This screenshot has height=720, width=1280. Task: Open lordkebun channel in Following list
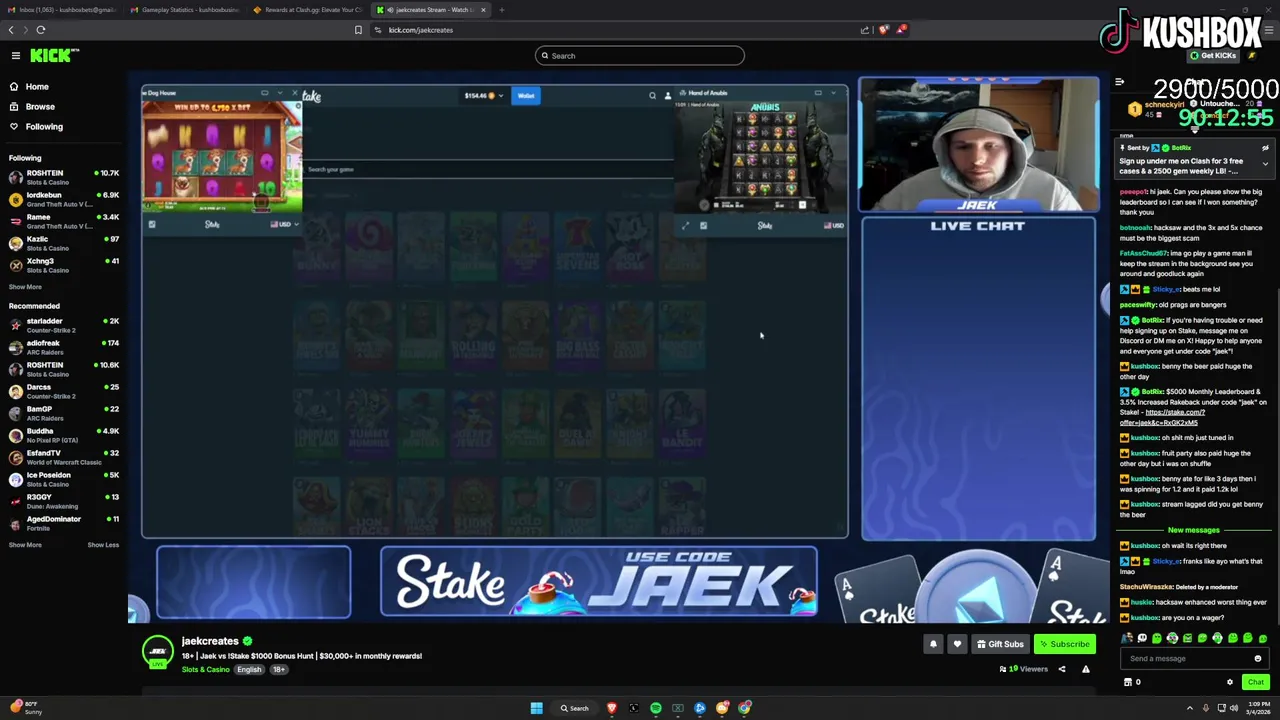64,199
